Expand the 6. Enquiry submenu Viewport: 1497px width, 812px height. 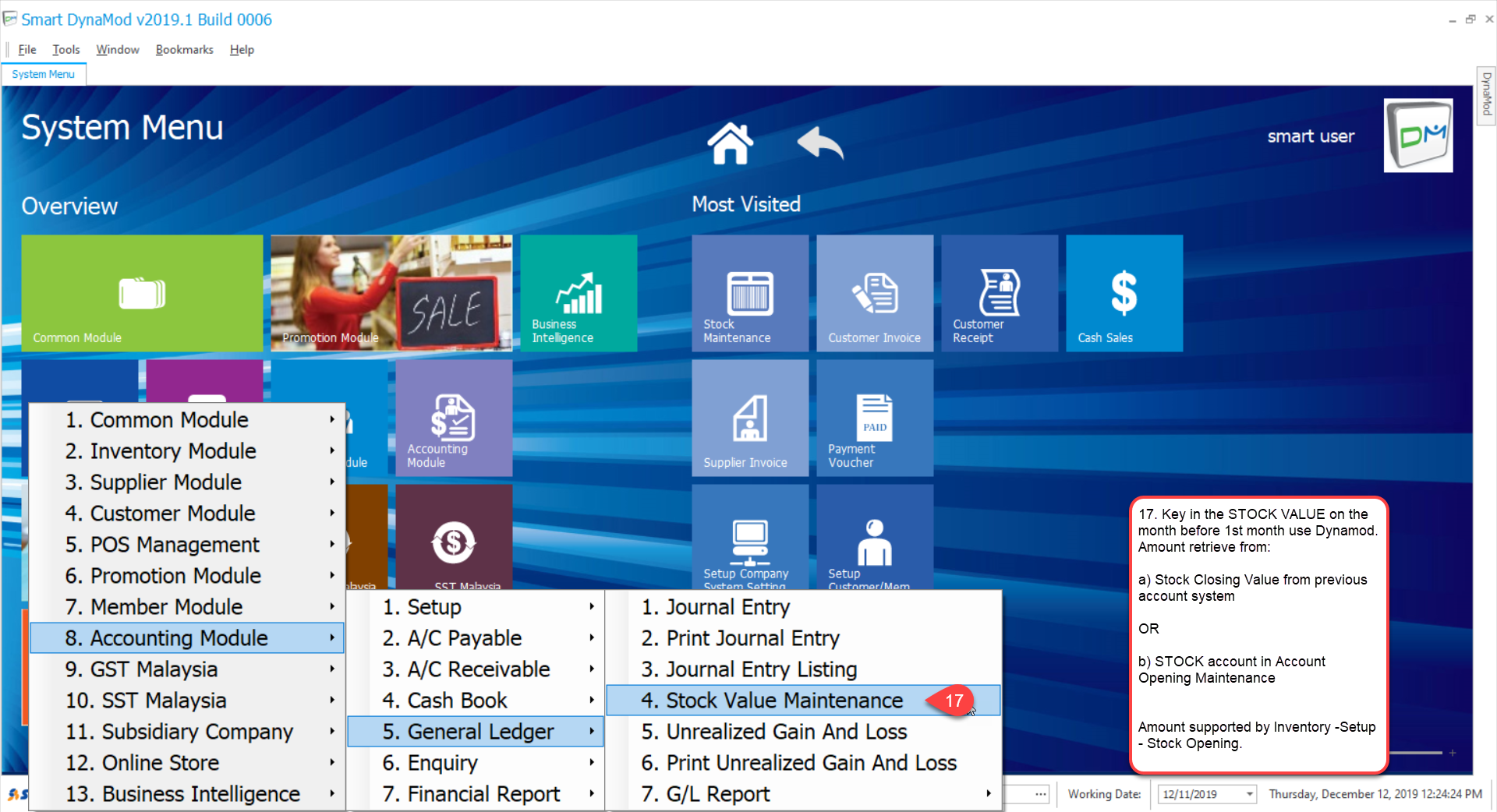476,762
